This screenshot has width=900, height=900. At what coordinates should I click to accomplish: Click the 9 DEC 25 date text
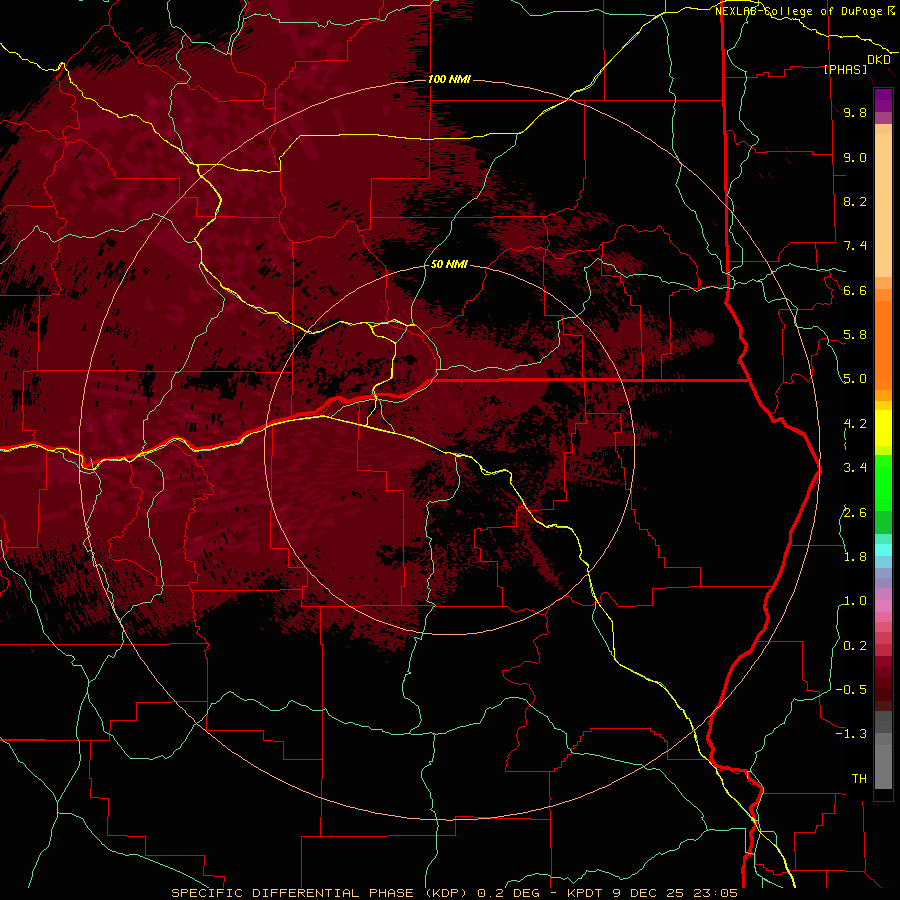647,893
